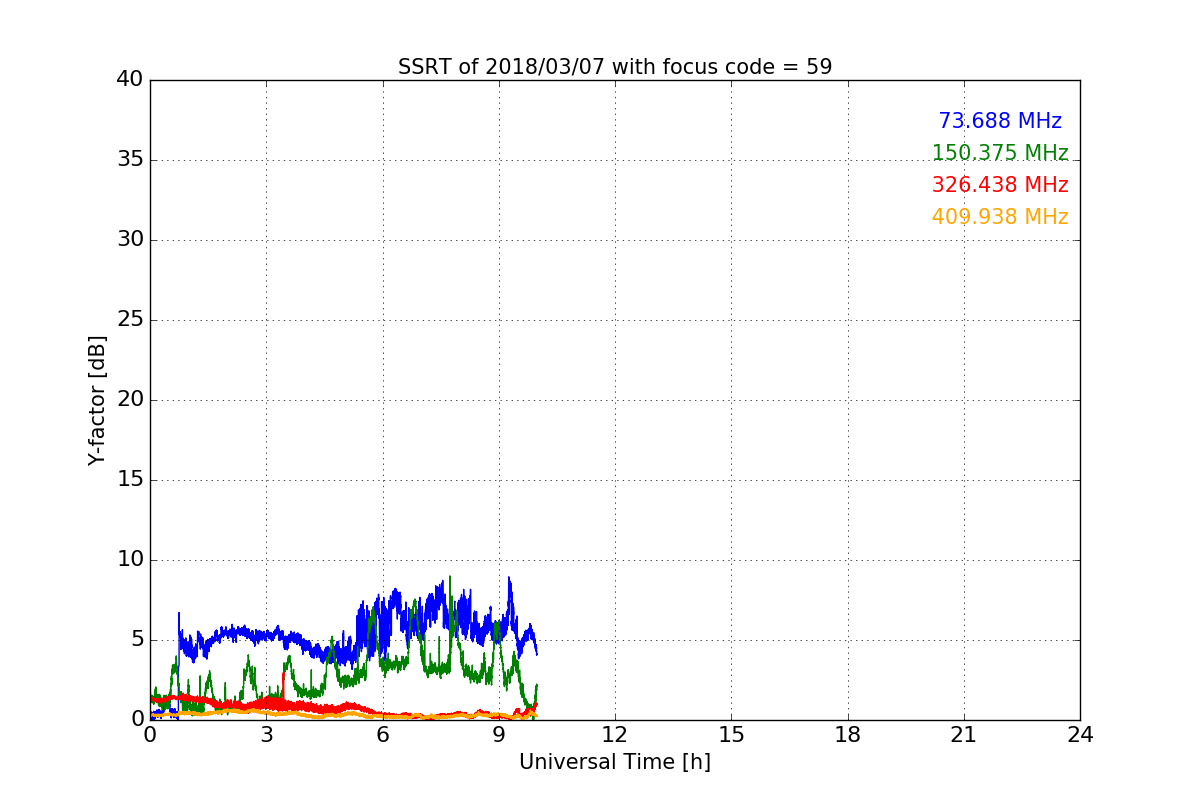Click the y-axis tick label 15
The image size is (1200, 800).
pos(130,479)
